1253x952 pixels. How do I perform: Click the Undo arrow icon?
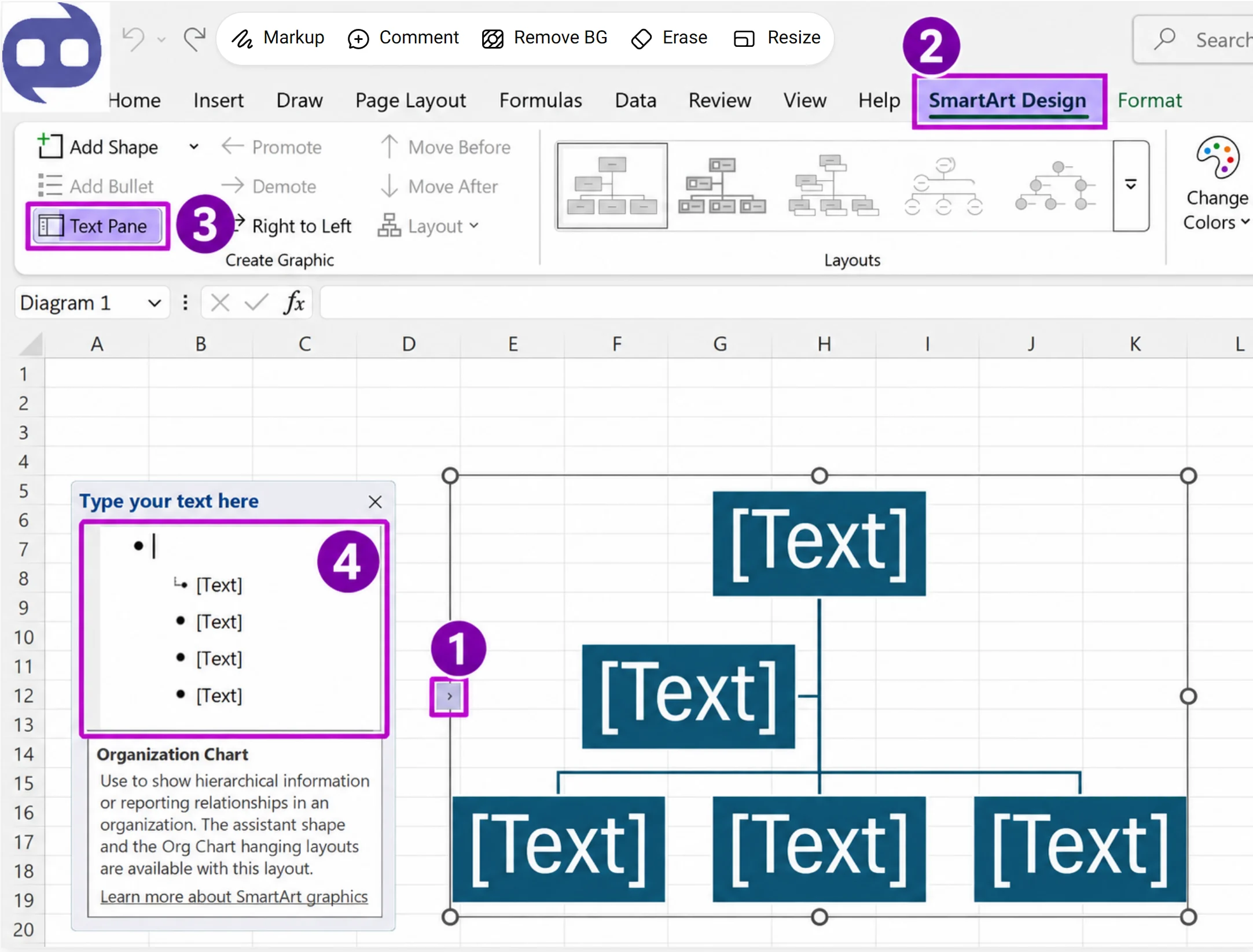[134, 39]
